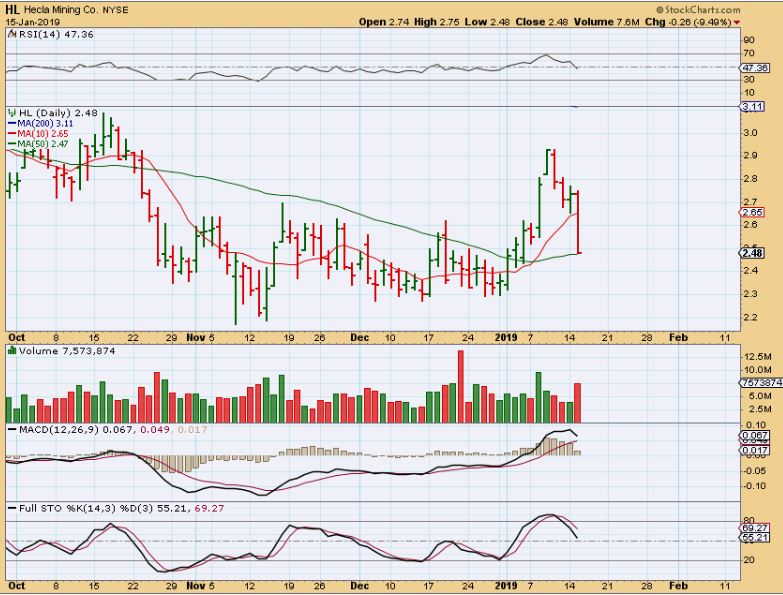Click the HL ticker symbol in header

12,9
